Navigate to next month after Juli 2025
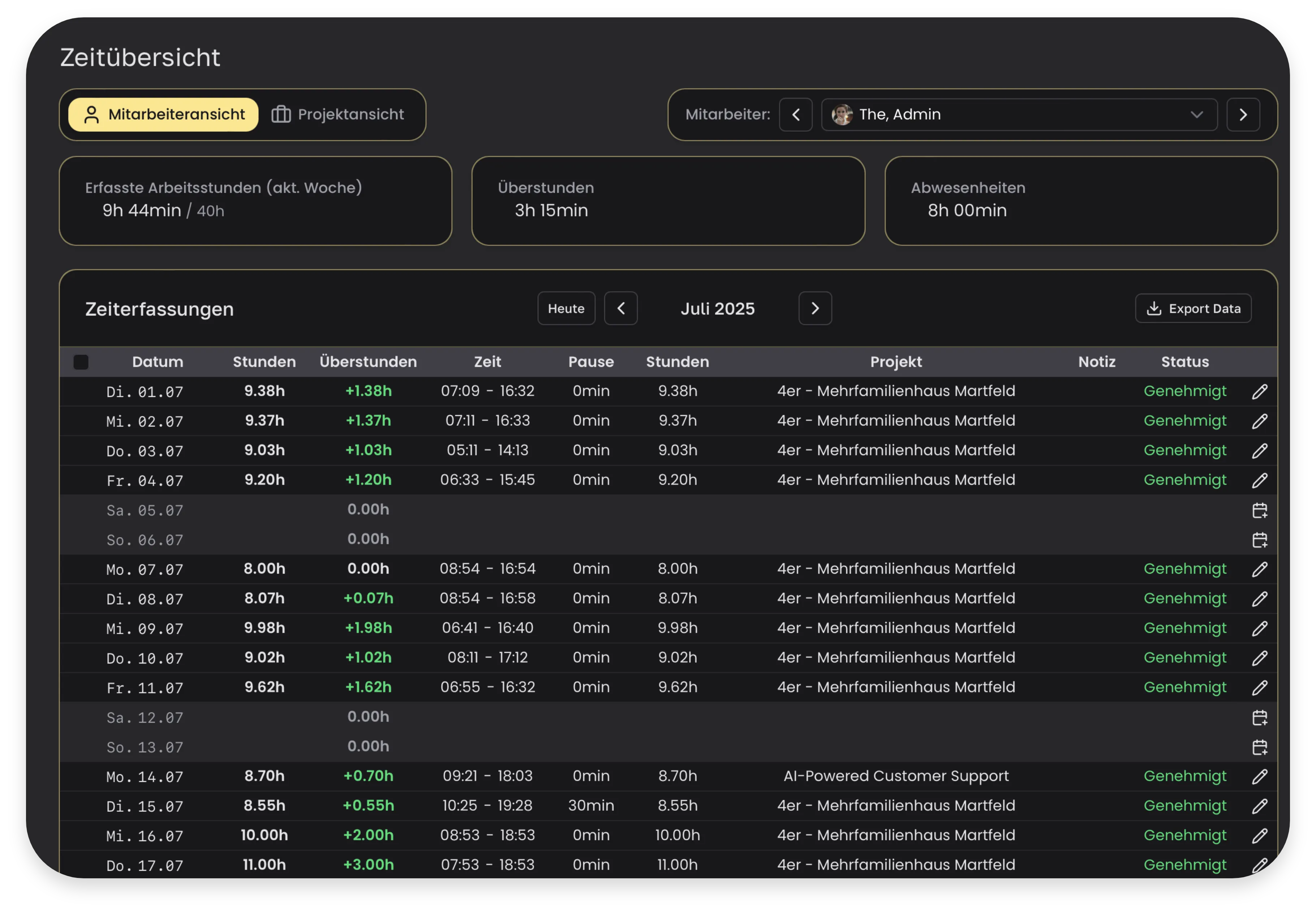The height and width of the screenshot is (913, 1316). click(815, 308)
